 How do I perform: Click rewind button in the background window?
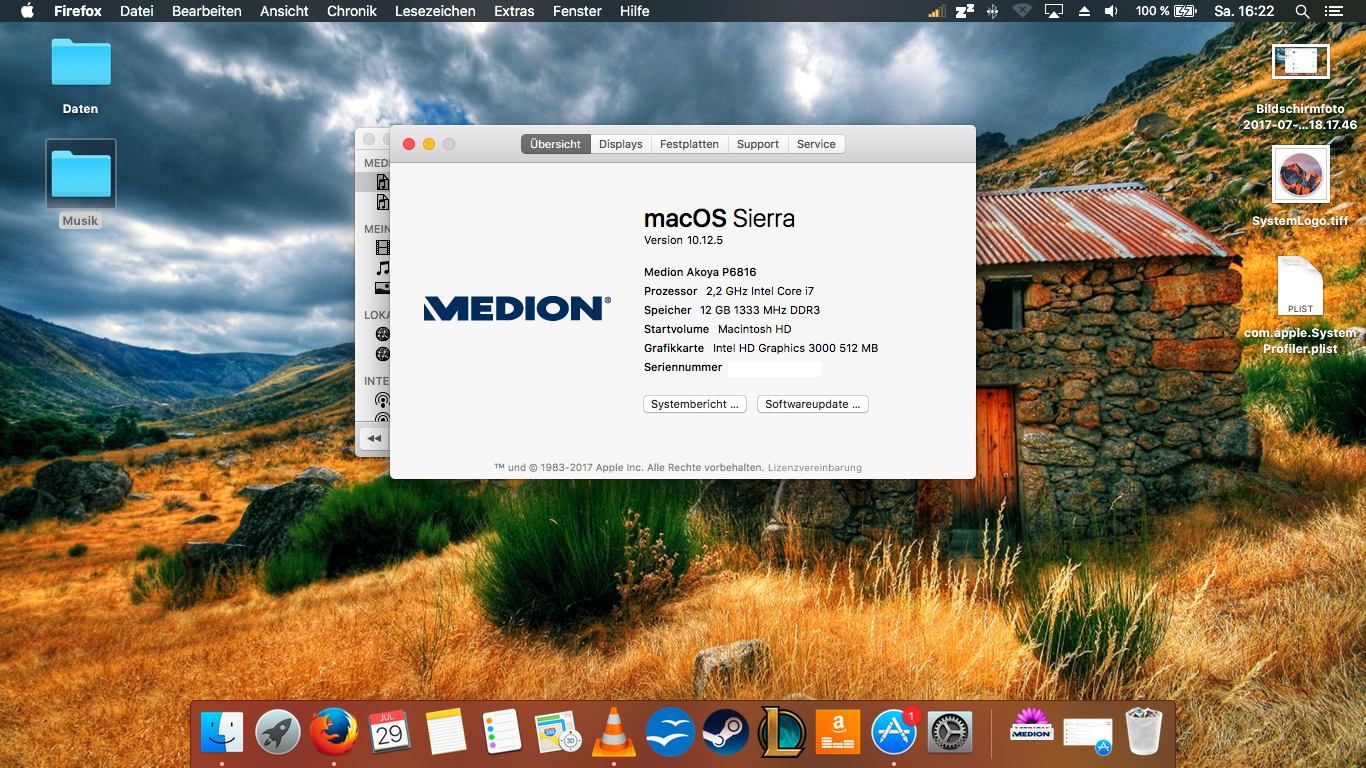374,438
